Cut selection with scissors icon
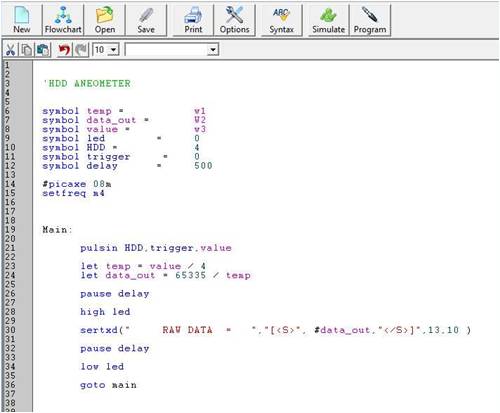Screen dimensions: 500x413 coord(11,50)
